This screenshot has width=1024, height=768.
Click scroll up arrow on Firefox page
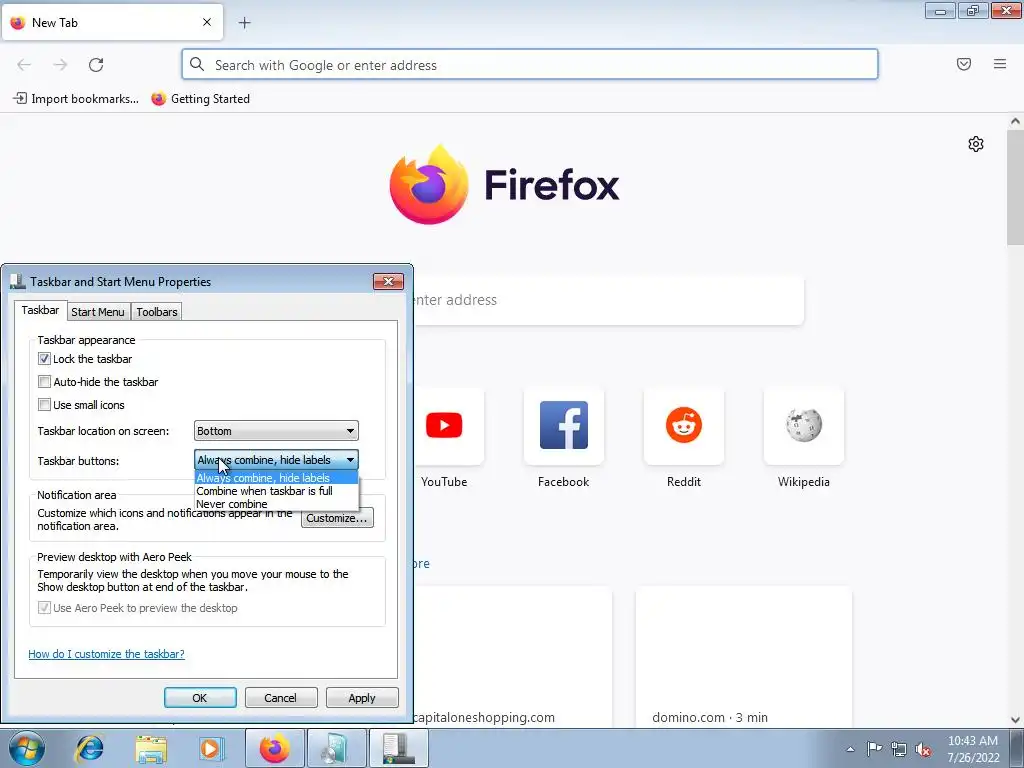coord(1015,121)
